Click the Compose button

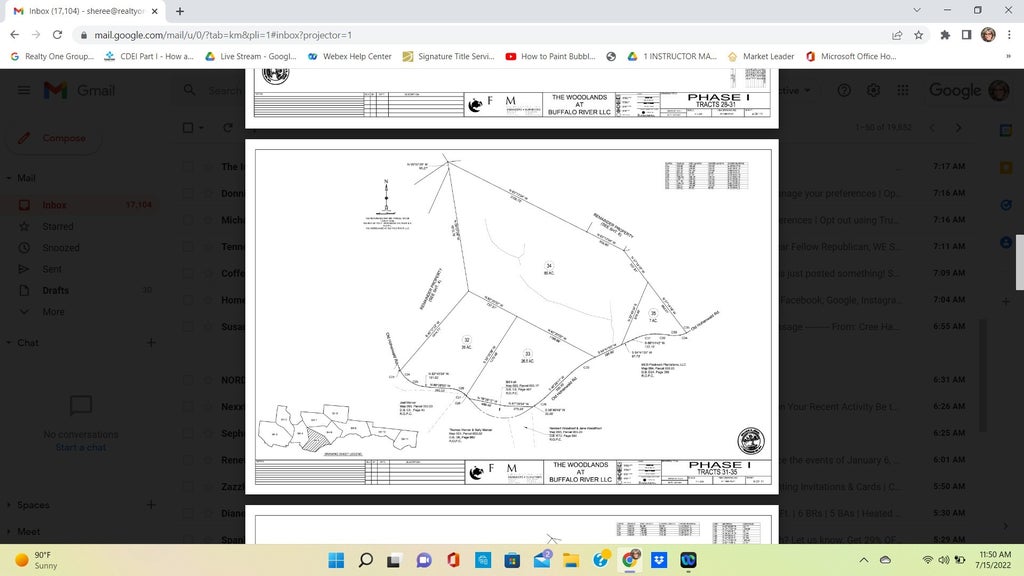tap(54, 138)
